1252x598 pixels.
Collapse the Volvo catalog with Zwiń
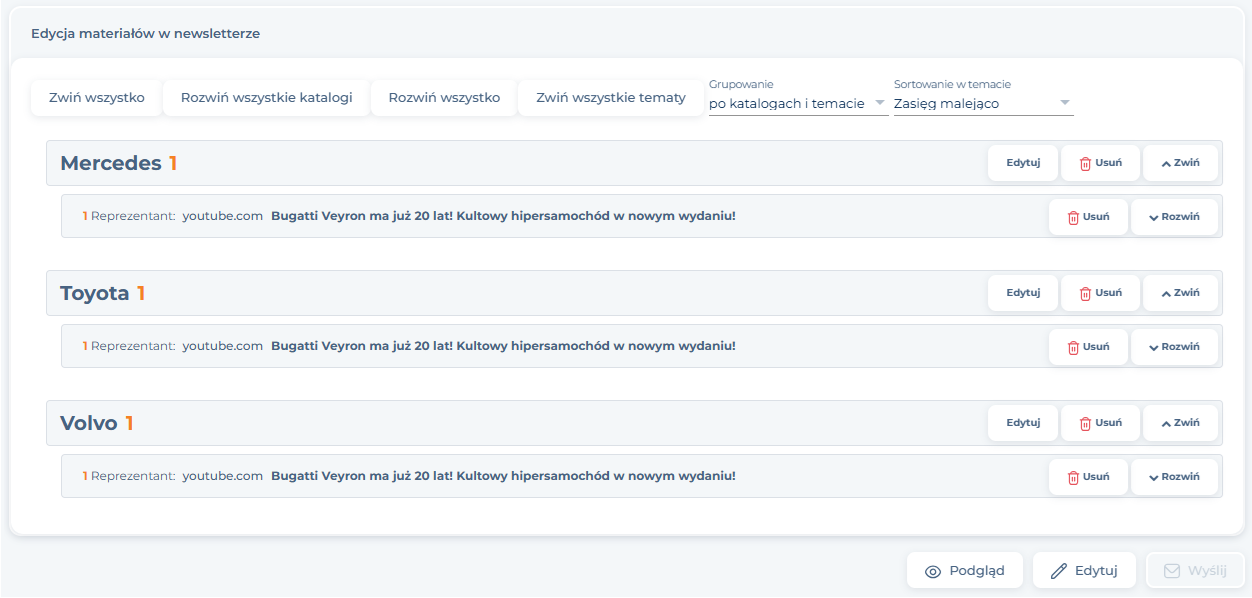tap(1180, 423)
